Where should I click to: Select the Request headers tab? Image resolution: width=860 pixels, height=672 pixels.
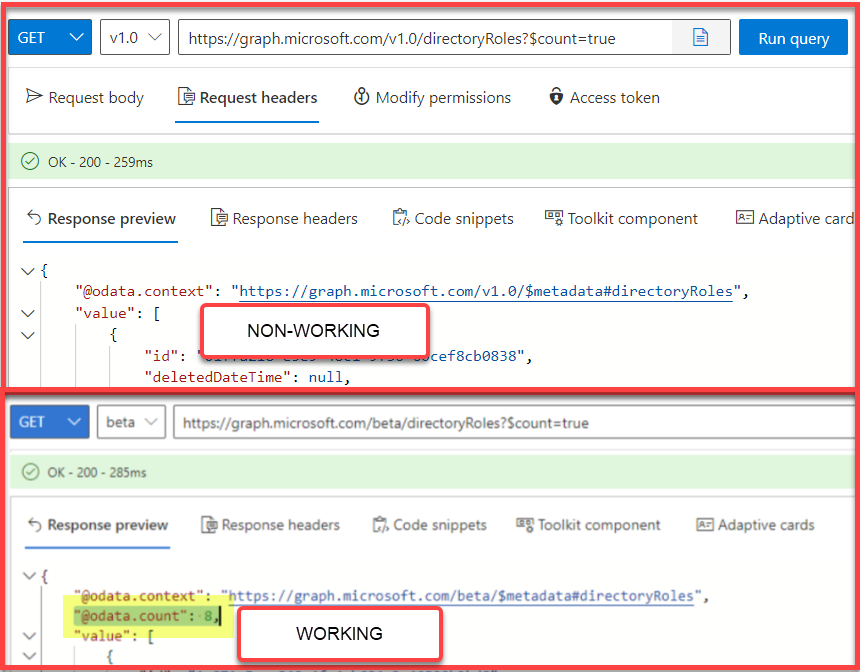(247, 98)
